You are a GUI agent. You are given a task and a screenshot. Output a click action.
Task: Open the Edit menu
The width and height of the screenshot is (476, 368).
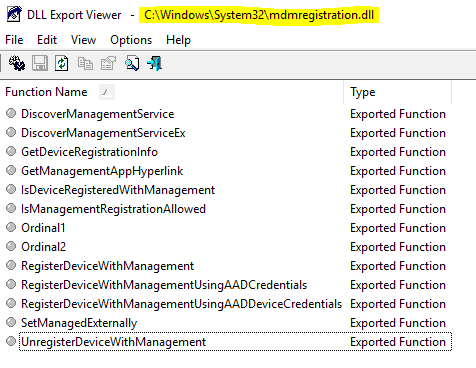click(47, 40)
